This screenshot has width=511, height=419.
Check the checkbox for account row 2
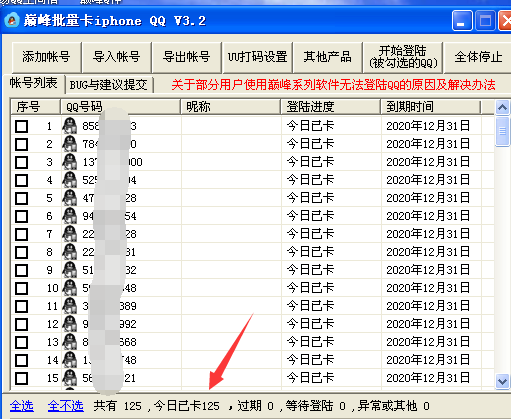[x=22, y=144]
